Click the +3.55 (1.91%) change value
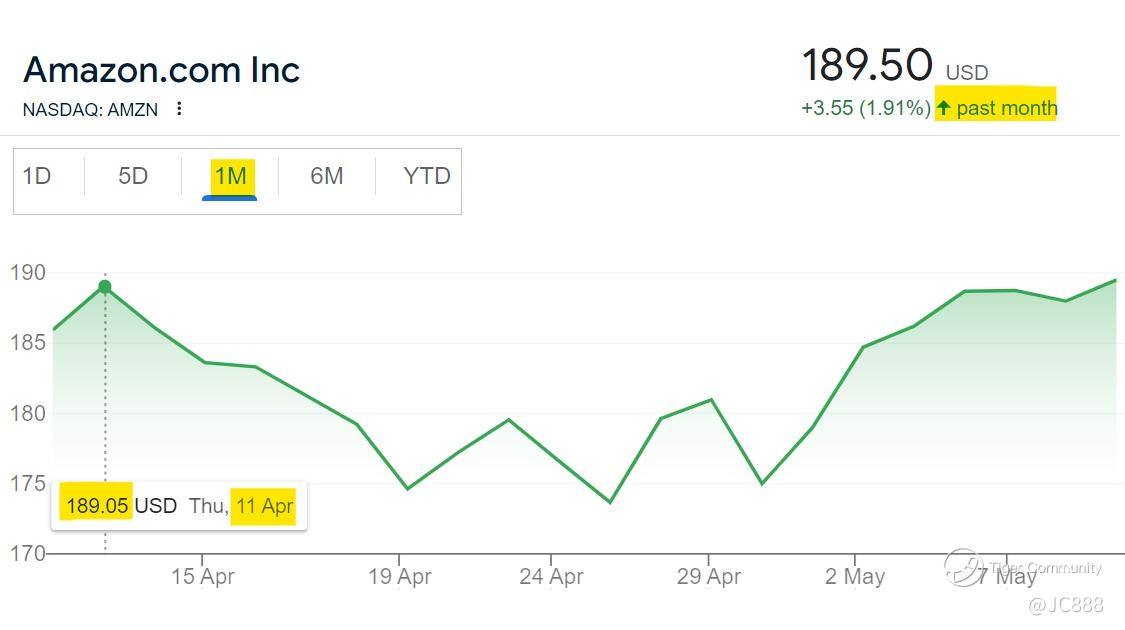1125x630 pixels. (866, 108)
